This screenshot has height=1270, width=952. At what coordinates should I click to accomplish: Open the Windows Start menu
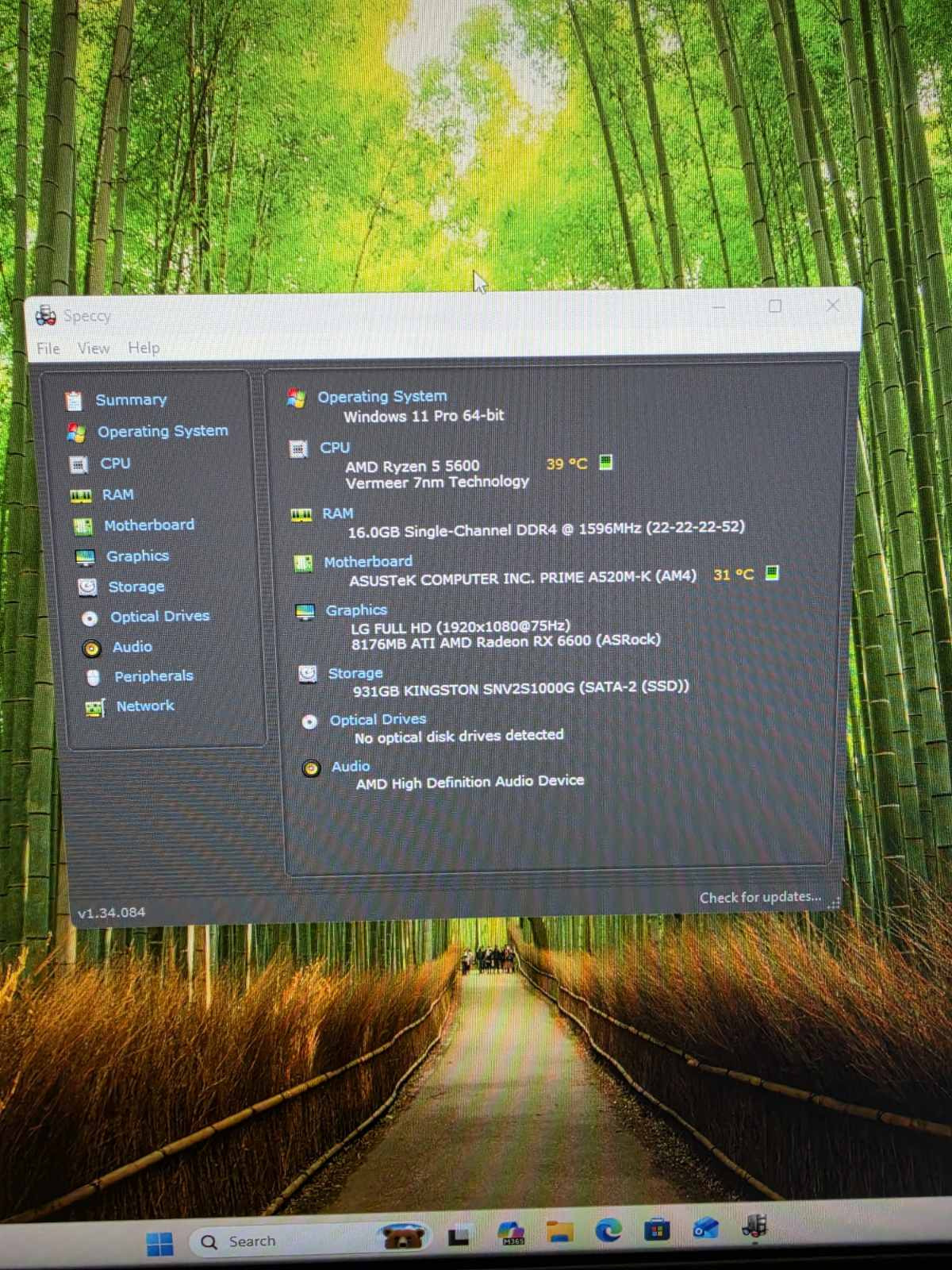click(159, 1243)
